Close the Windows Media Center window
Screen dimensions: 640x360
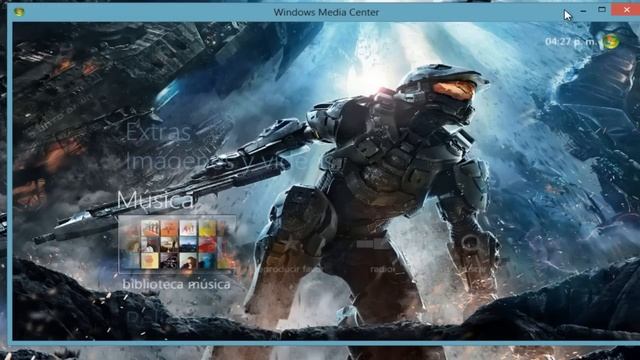pos(626,10)
